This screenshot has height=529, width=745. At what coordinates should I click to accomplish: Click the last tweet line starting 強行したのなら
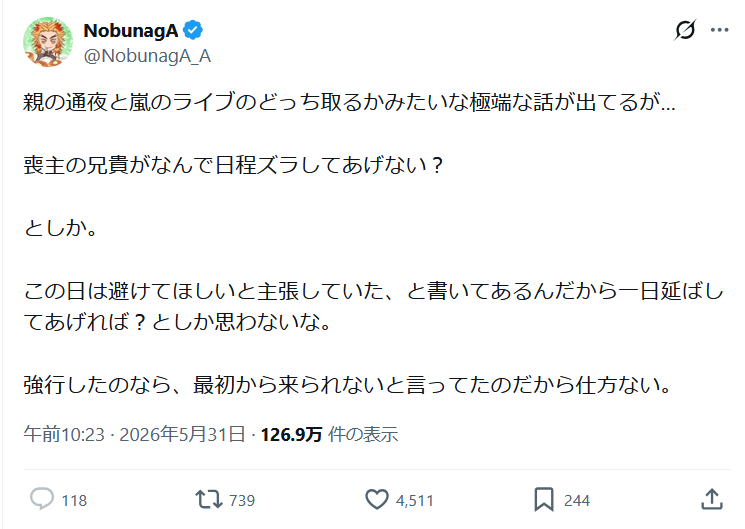coord(347,385)
